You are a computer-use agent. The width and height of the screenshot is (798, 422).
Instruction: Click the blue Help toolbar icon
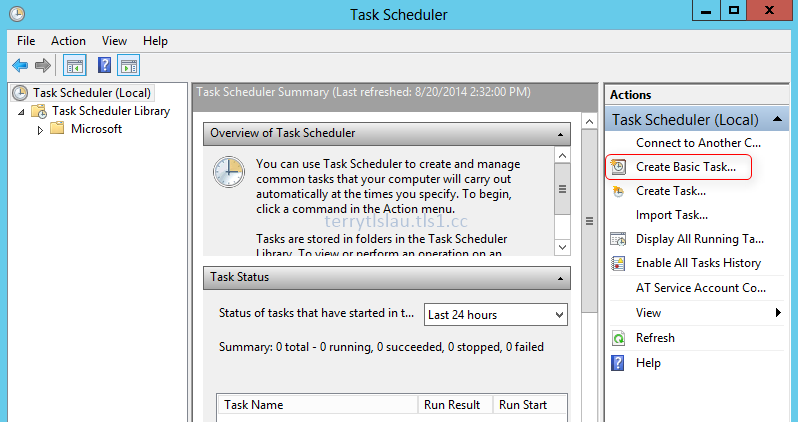[x=104, y=65]
